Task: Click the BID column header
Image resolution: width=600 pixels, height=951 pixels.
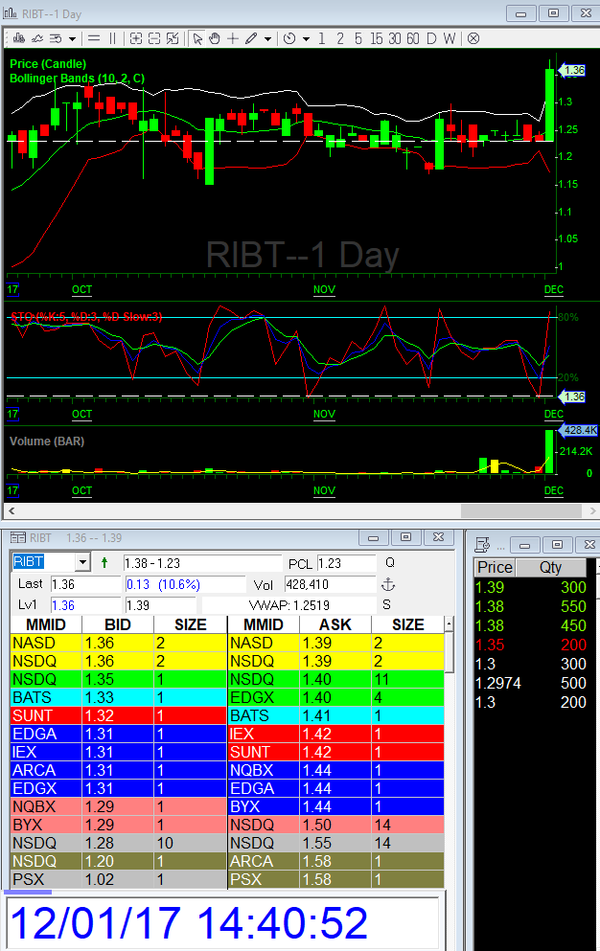Action: click(118, 625)
